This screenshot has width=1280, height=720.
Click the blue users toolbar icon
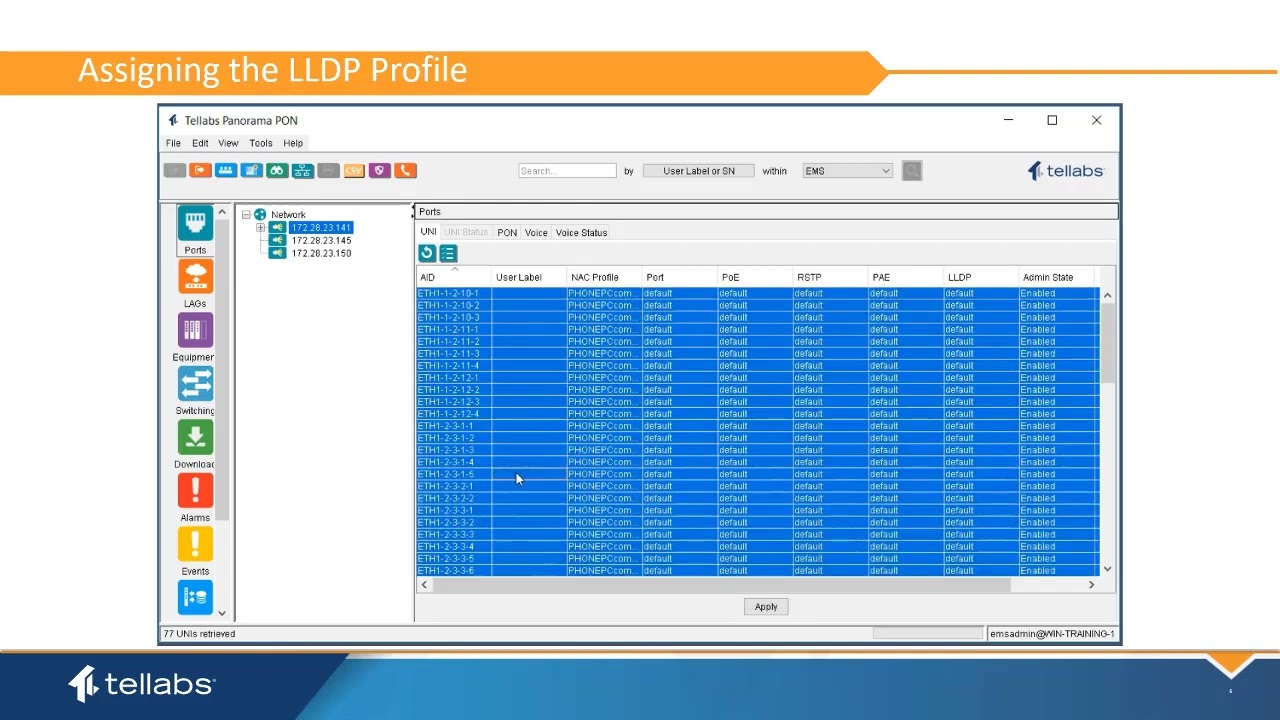tap(226, 171)
